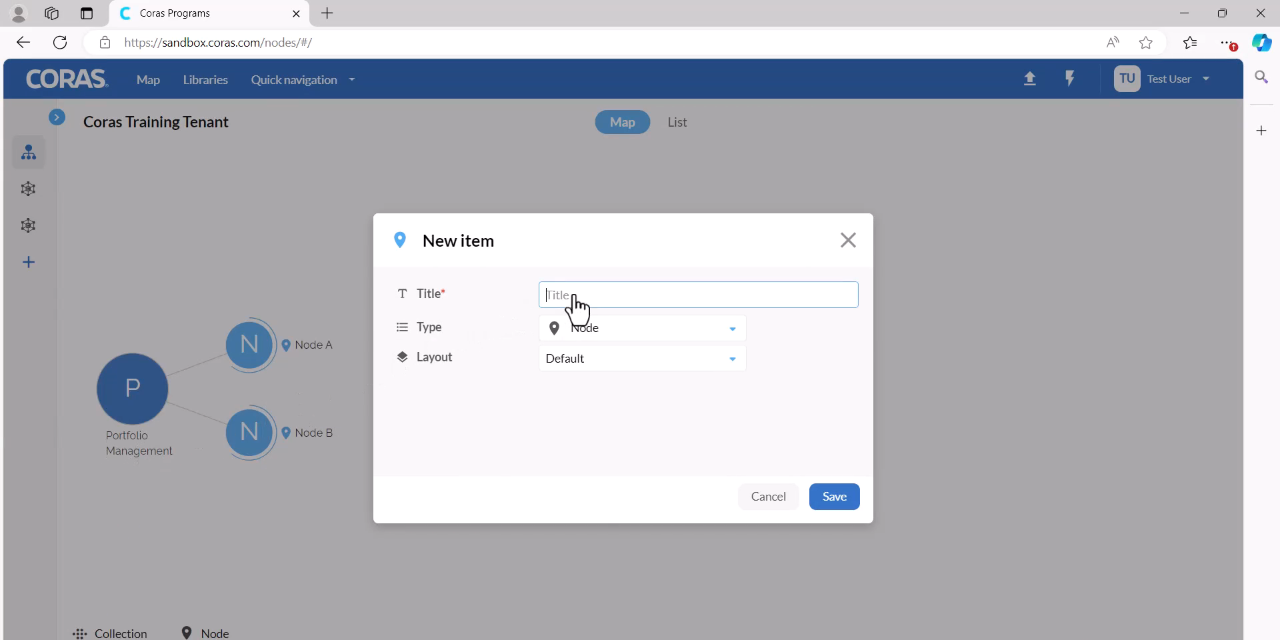Click the upload icon in header
1280x640 pixels.
click(x=1030, y=79)
